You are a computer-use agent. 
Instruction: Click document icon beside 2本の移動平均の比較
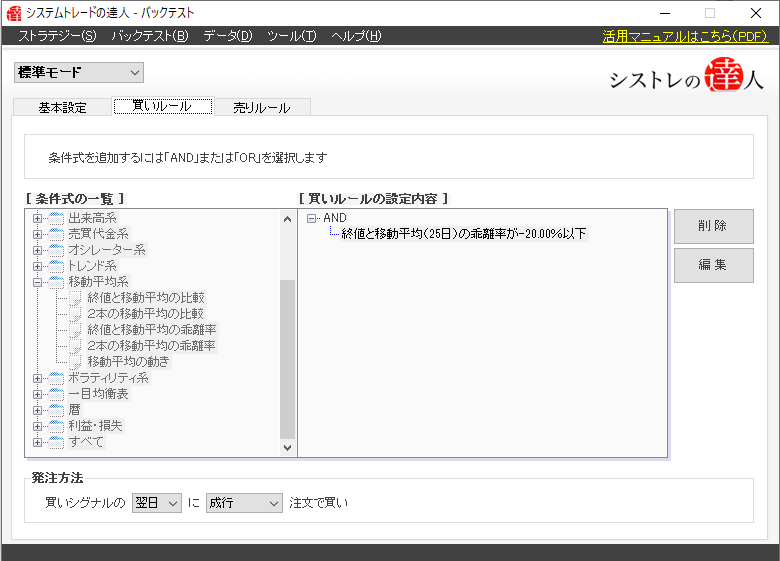(75, 314)
